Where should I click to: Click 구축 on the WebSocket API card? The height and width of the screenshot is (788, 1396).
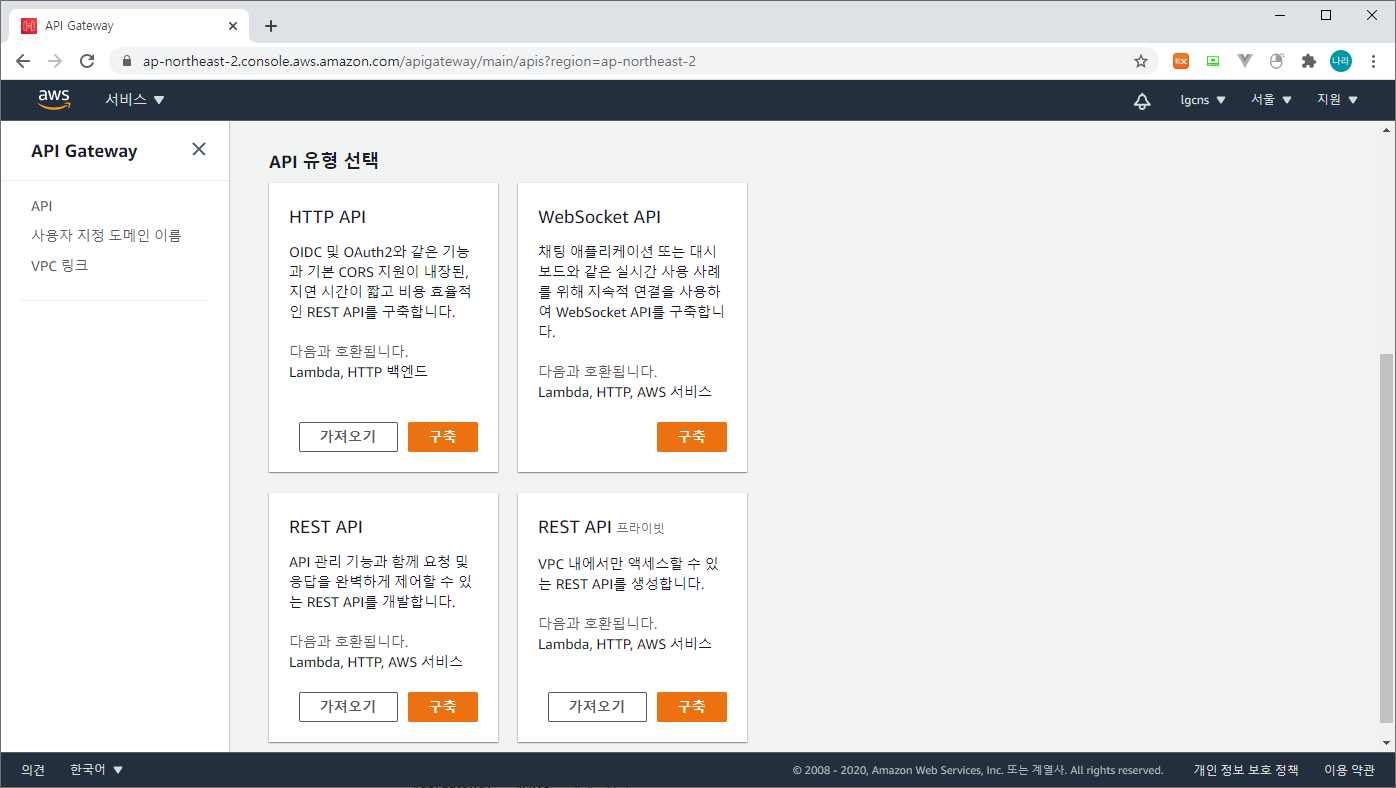click(692, 437)
